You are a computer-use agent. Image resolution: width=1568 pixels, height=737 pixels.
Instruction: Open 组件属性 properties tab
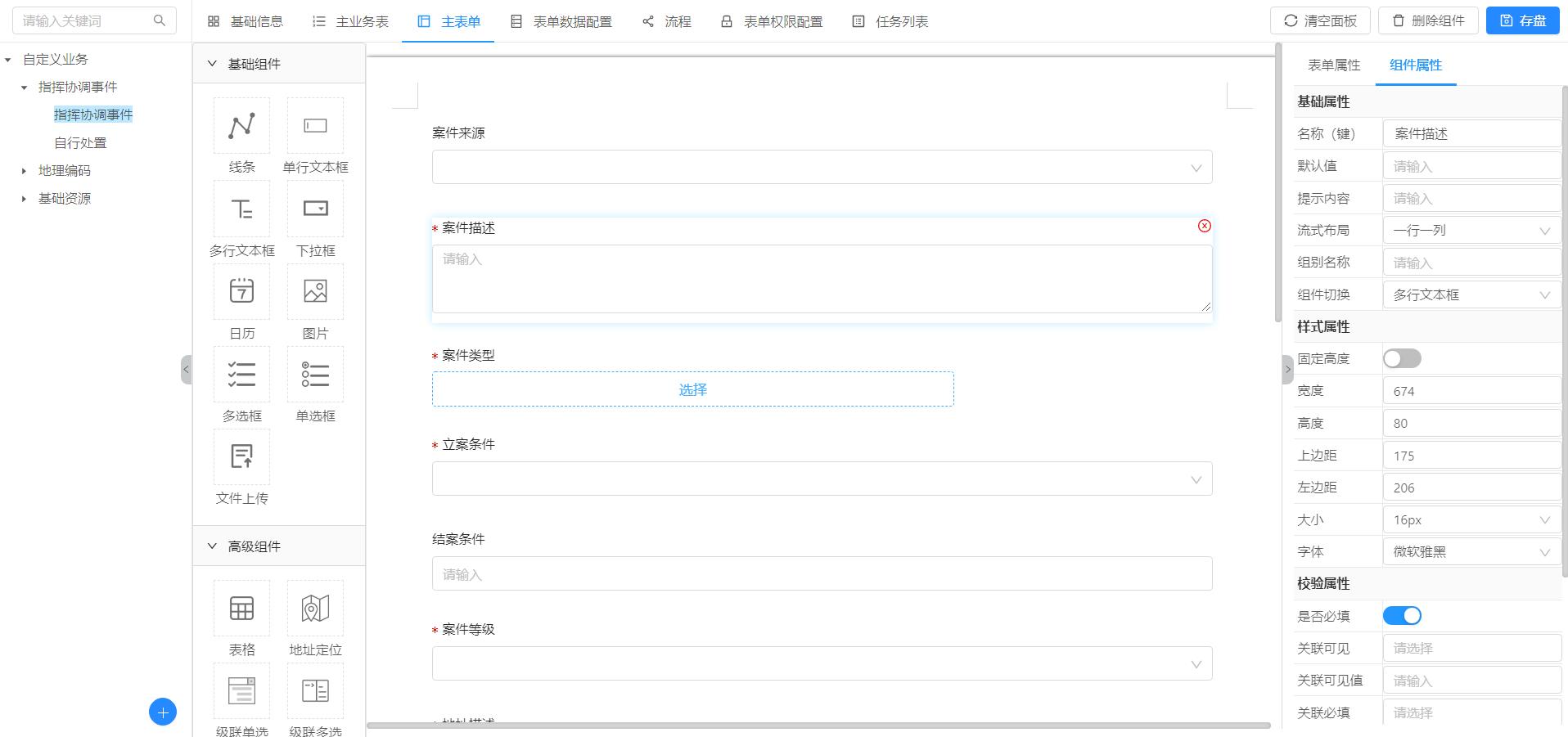click(x=1416, y=65)
